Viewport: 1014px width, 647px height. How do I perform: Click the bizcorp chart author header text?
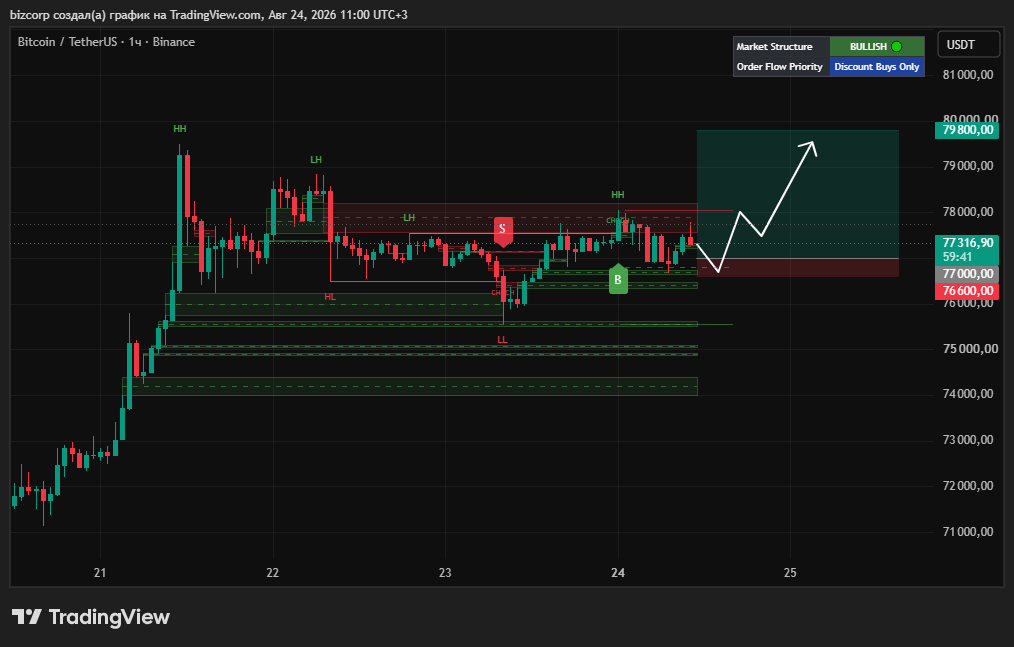click(x=208, y=14)
